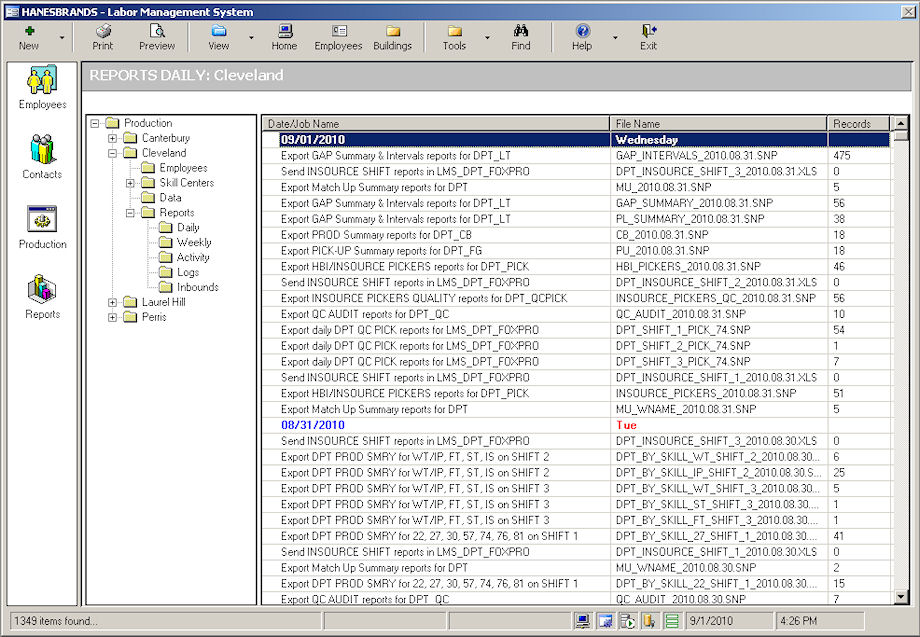
Task: Open the New button dropdown arrow
Action: (x=62, y=38)
